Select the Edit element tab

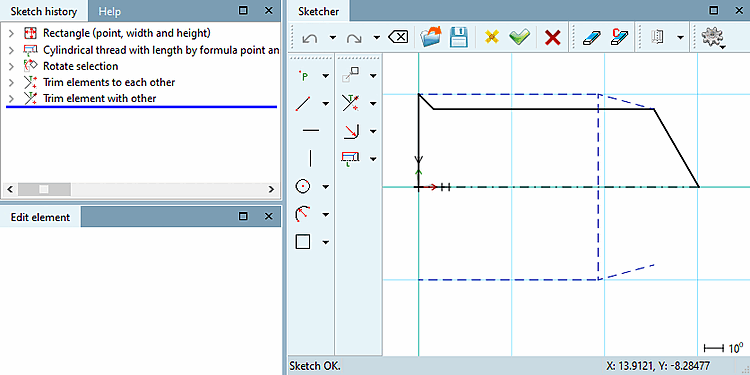pos(41,217)
